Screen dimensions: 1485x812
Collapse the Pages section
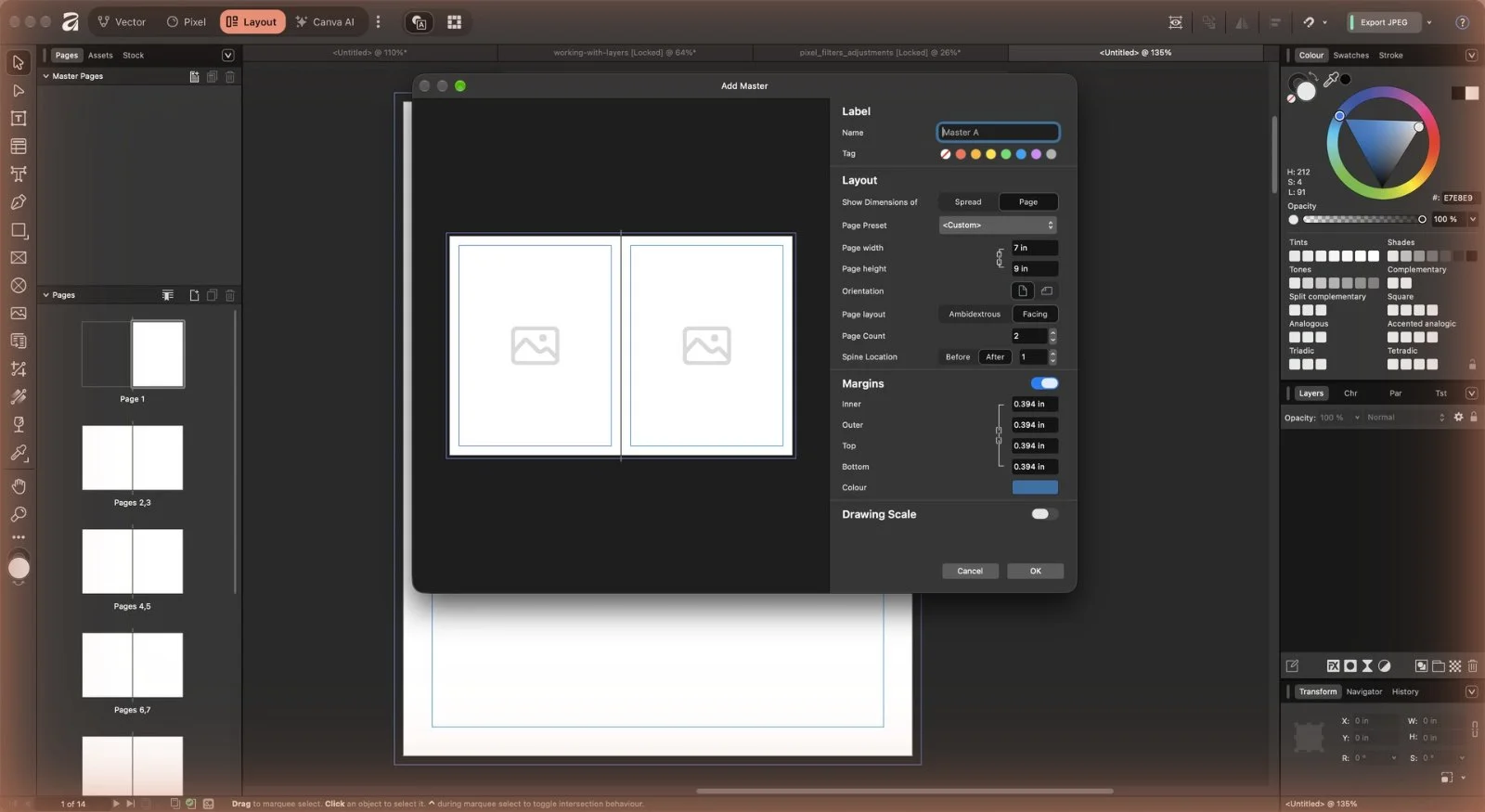pyautogui.click(x=45, y=295)
